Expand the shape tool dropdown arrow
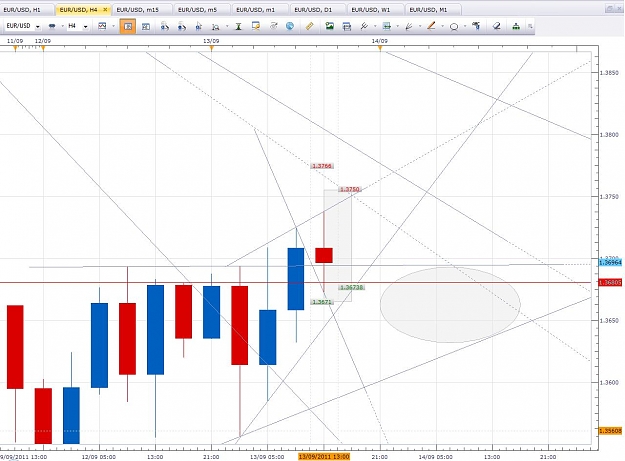The height and width of the screenshot is (461, 625). pyautogui.click(x=465, y=26)
